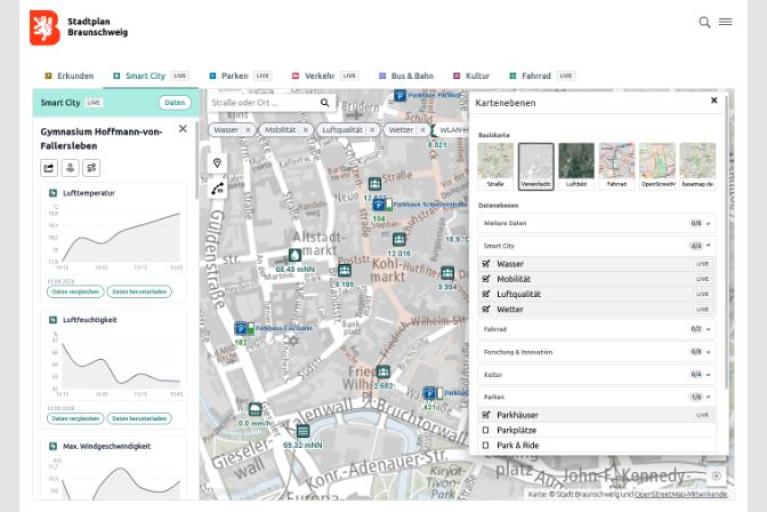The image size is (767, 512).
Task: Click the locate-me icon at the map's bottom right
Action: 716,476
